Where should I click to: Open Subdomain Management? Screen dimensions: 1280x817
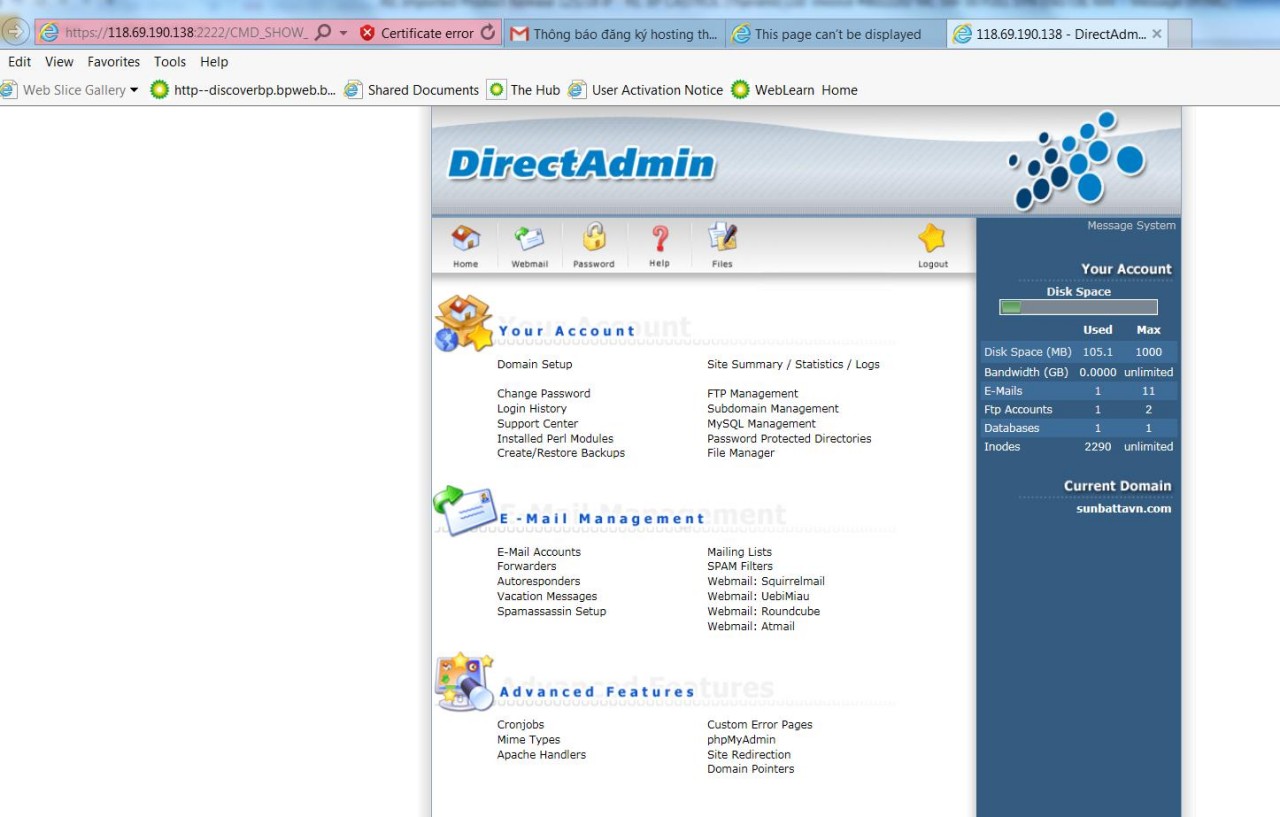[x=773, y=409]
